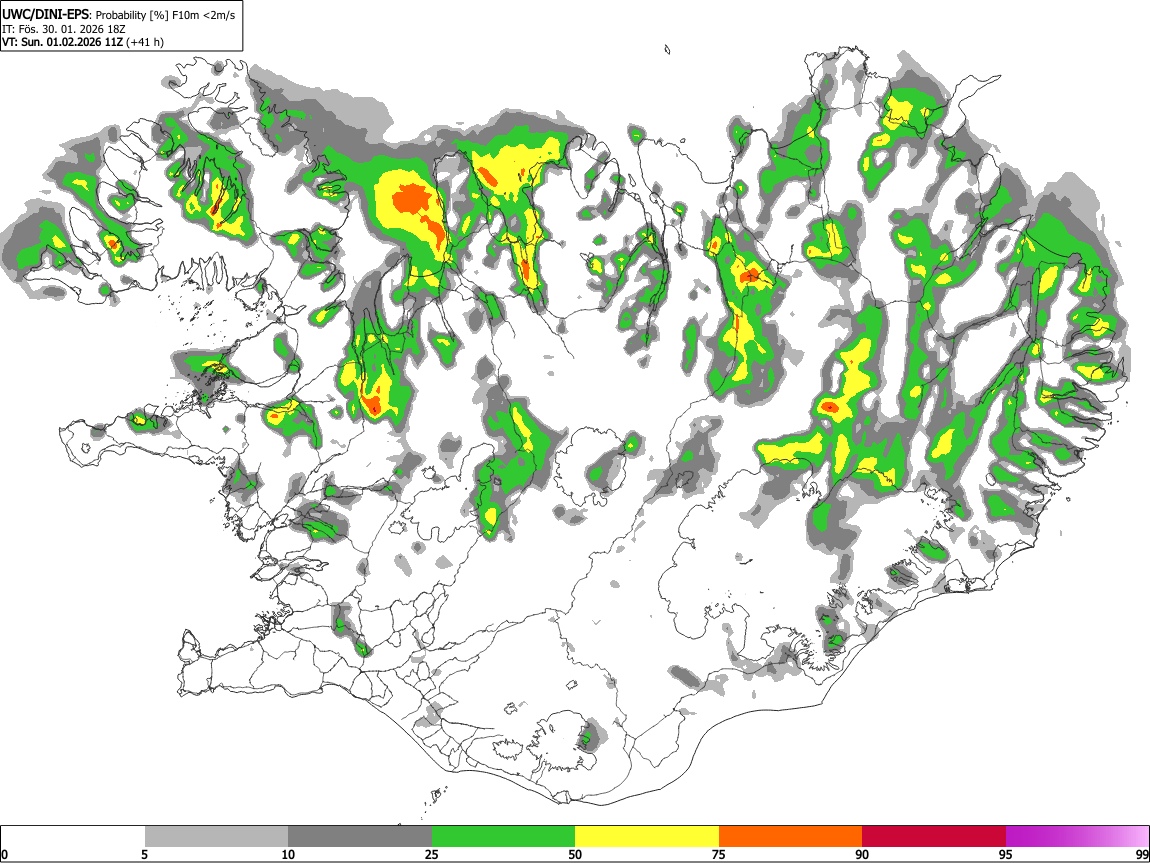Viewport: 1150px width, 863px height.
Task: Click the legend value '75'
Action: pos(719,854)
